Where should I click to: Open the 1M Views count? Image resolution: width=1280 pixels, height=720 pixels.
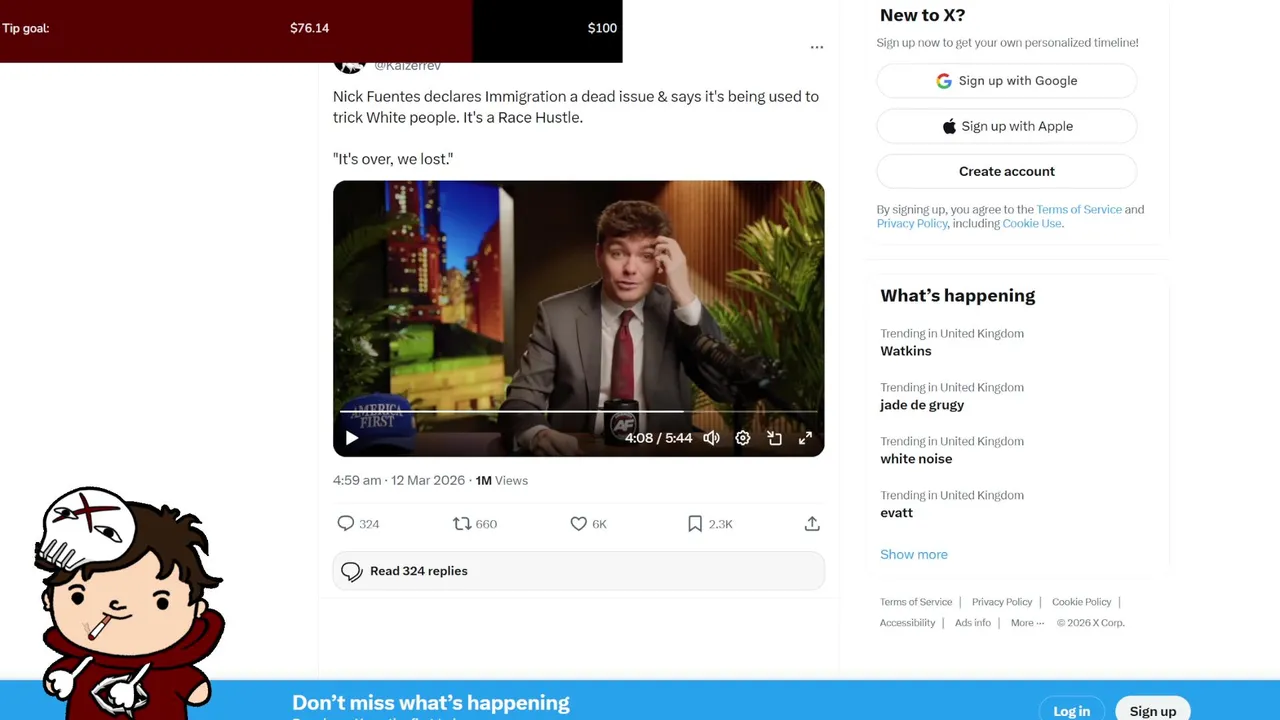[x=502, y=480]
